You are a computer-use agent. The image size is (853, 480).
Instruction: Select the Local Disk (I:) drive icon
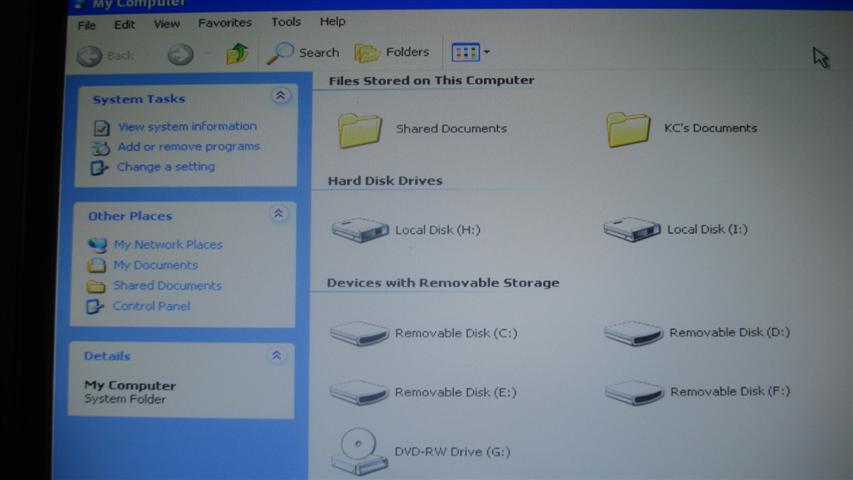pos(631,229)
